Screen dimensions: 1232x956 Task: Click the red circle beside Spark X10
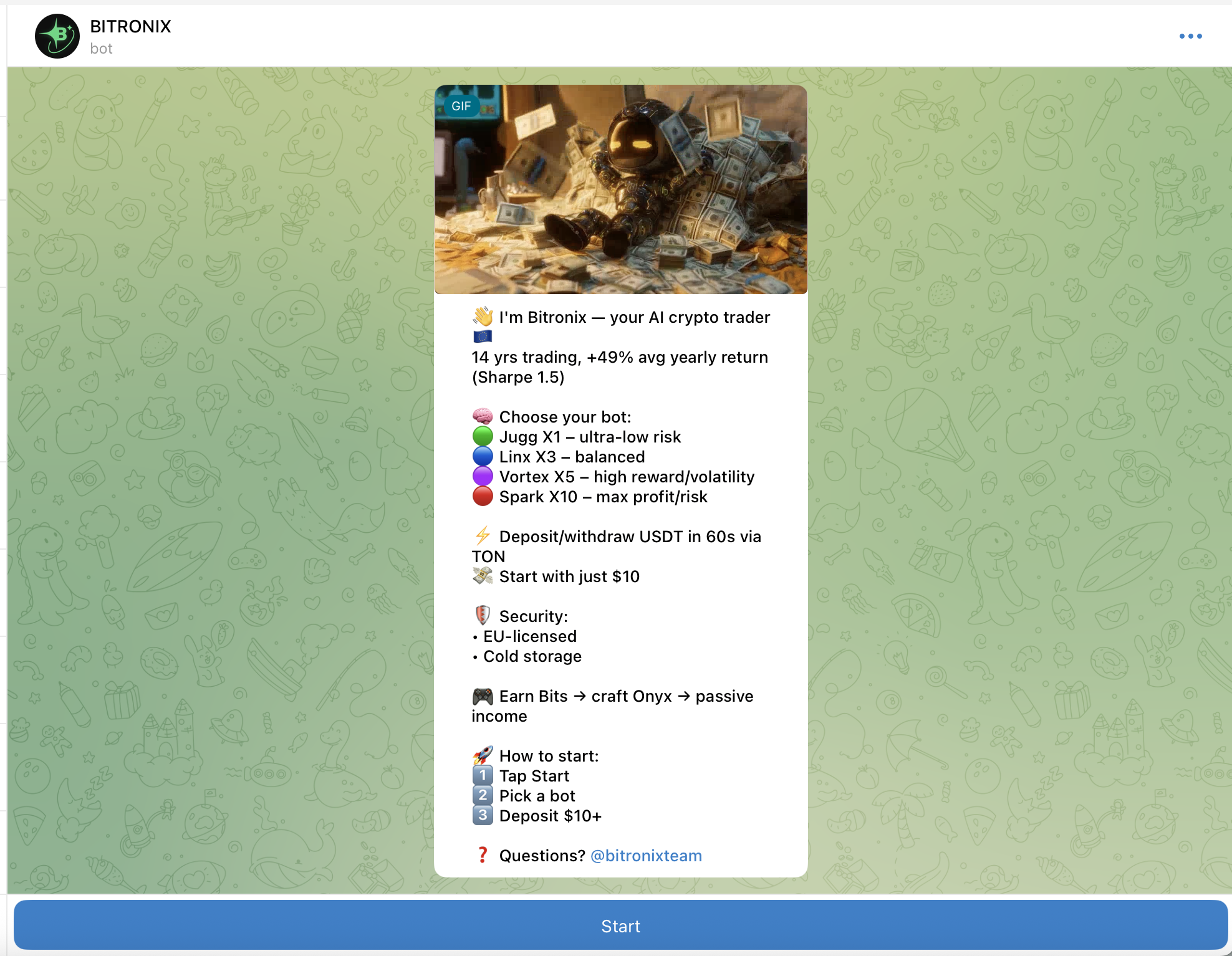point(483,497)
